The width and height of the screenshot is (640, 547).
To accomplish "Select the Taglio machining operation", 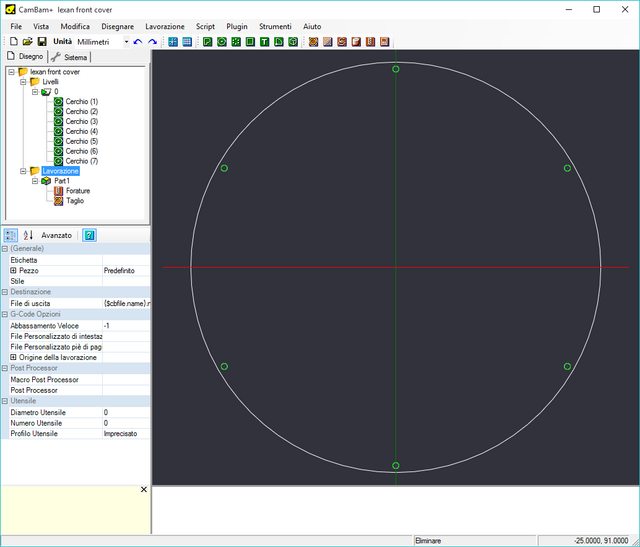I will pos(75,201).
